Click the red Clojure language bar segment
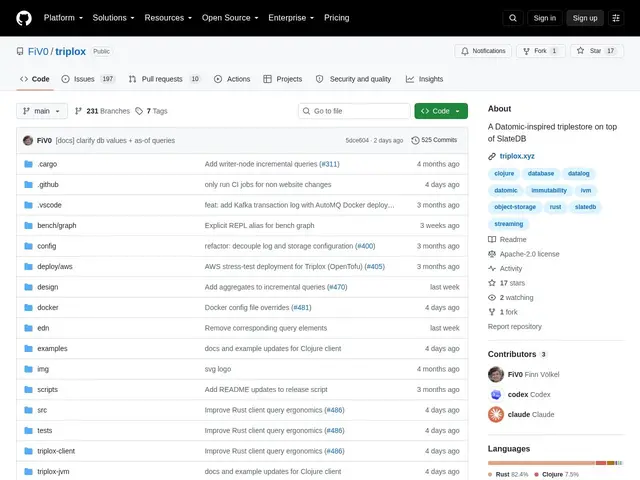The image size is (640, 480). coord(600,463)
